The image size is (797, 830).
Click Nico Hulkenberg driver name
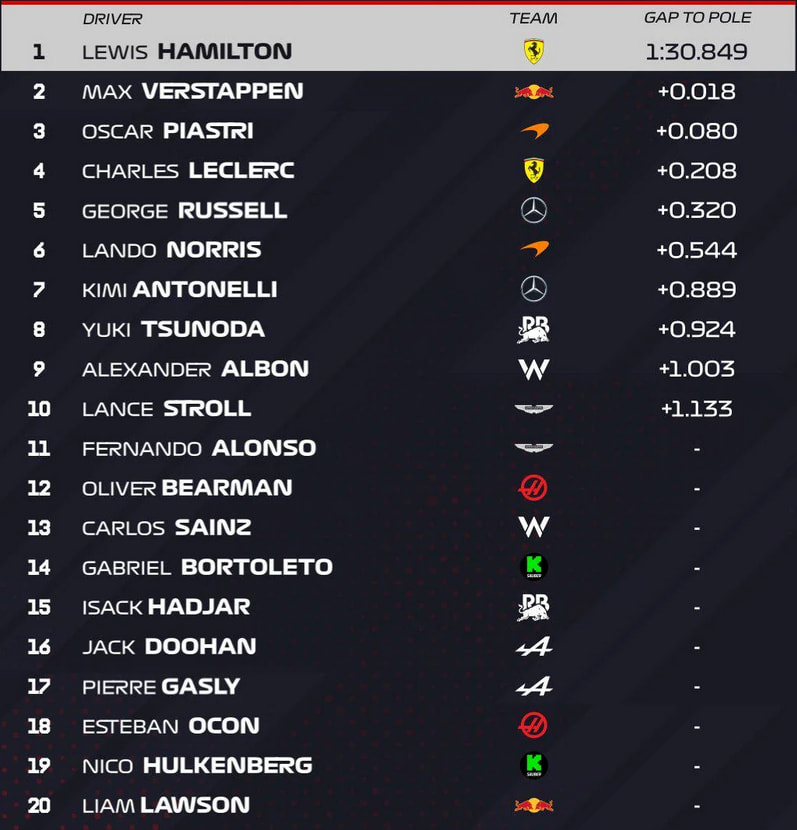coord(197,765)
